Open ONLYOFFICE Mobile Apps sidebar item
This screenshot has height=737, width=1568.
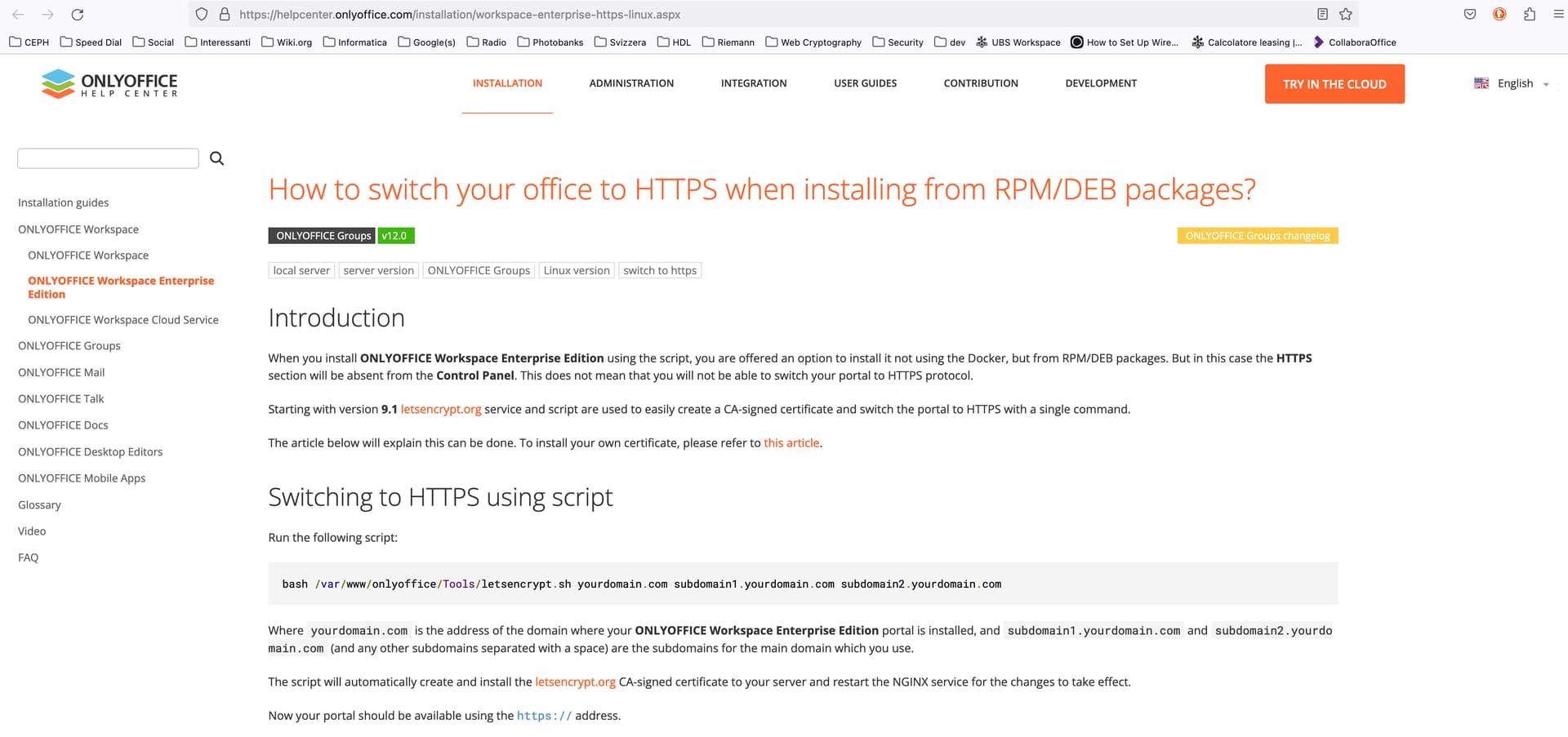(82, 478)
